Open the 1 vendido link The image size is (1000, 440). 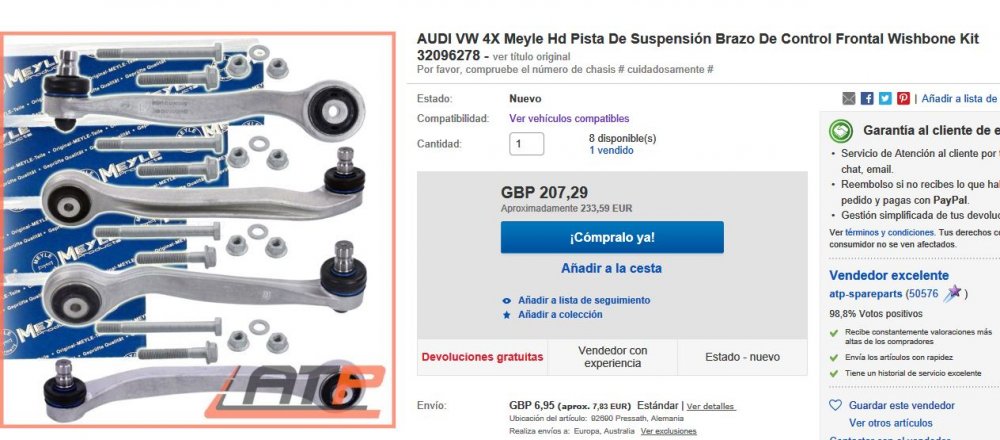[x=611, y=150]
